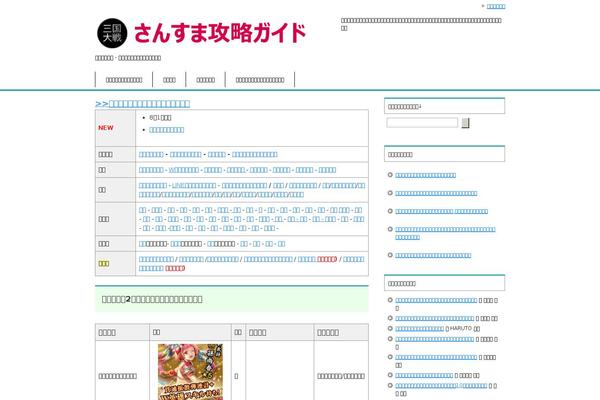Open the rightmost item in the top navigation bar

260,80
